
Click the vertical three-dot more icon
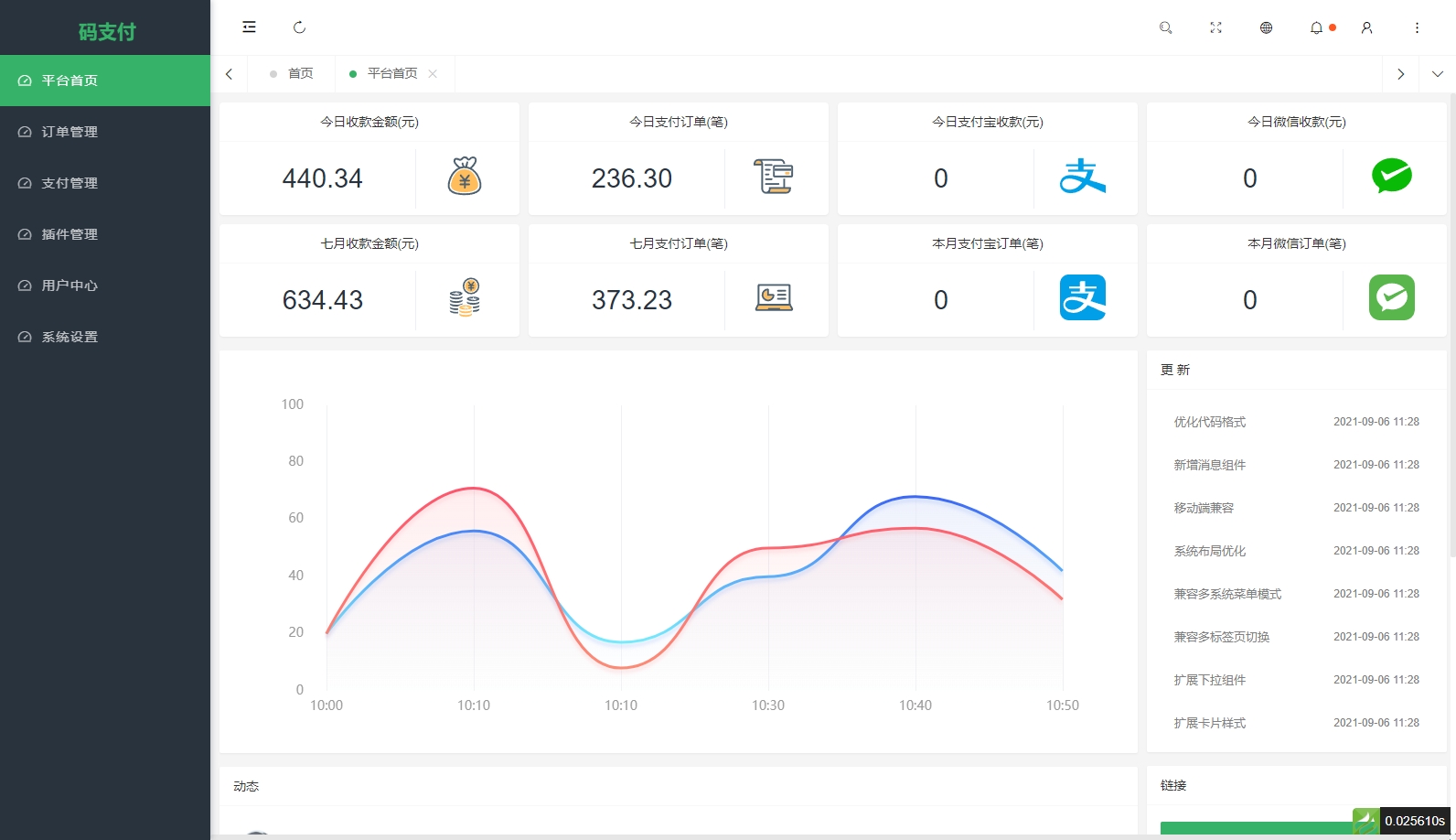coord(1417,27)
